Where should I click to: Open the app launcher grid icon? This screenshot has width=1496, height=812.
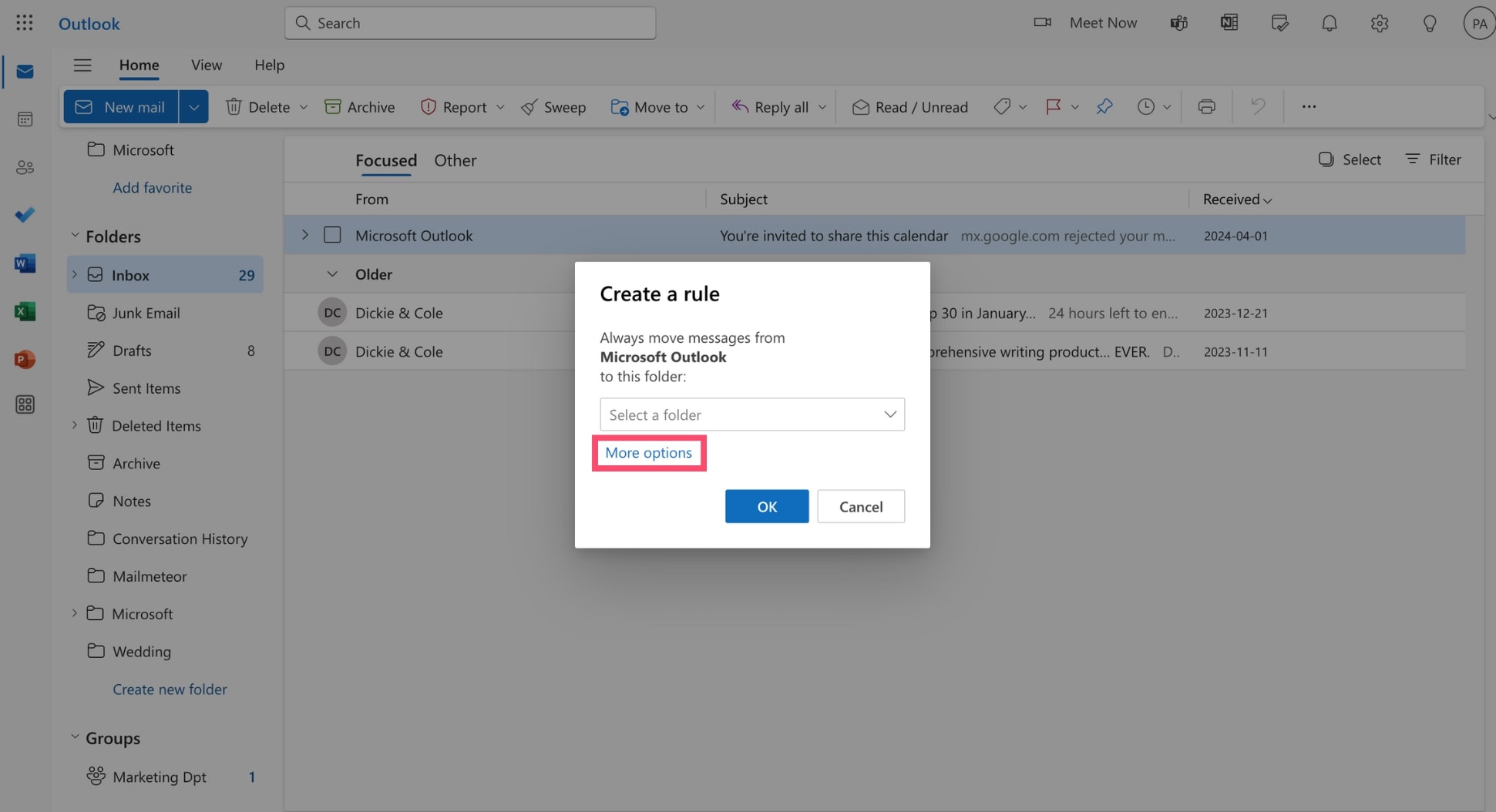click(24, 23)
